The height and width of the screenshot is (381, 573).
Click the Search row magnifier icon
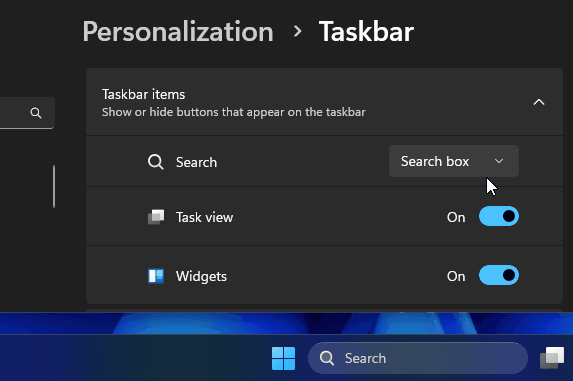coord(156,161)
